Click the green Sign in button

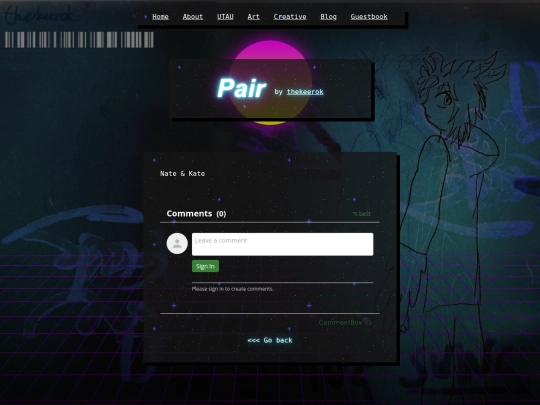[205, 266]
